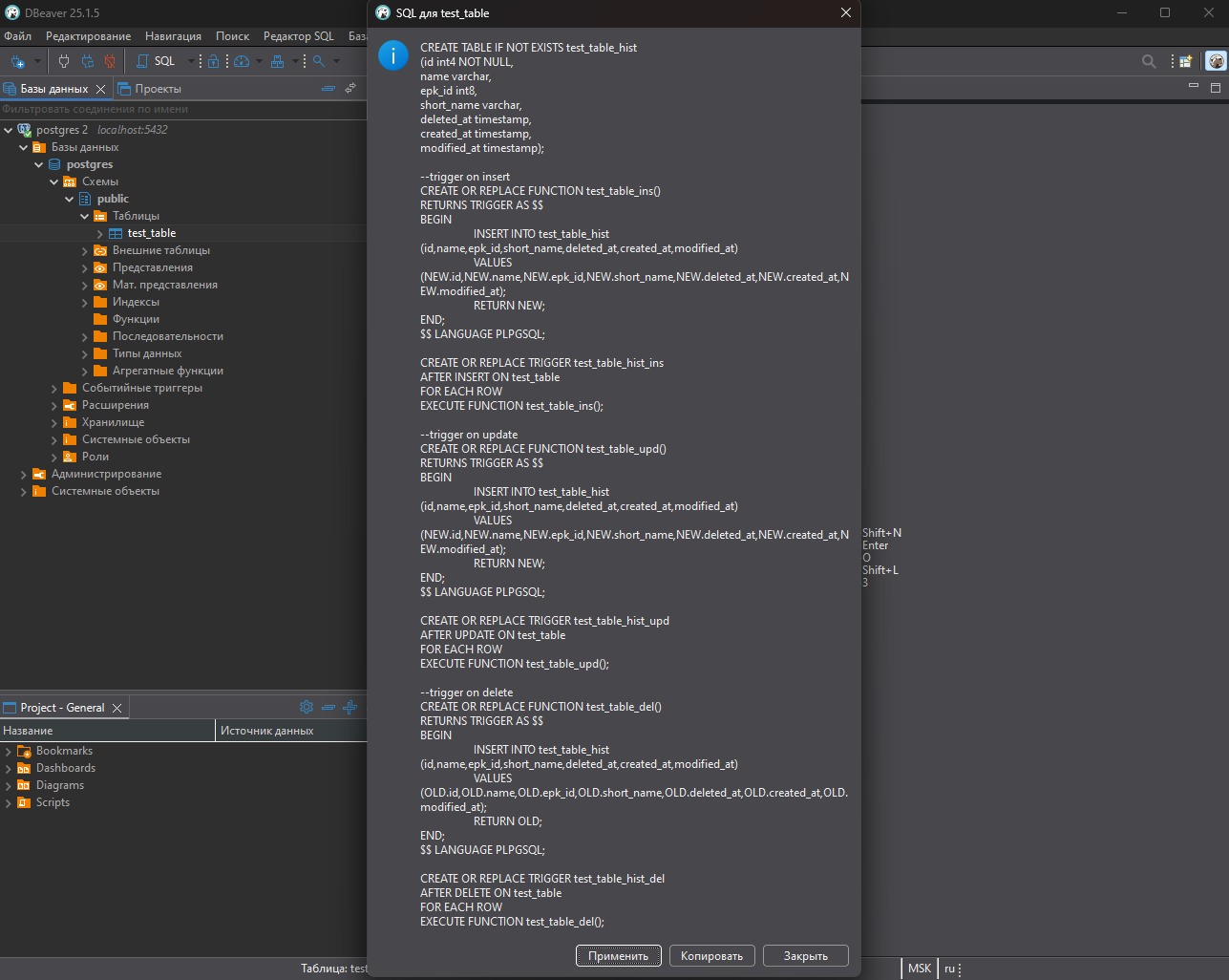
Task: Close the Project - General tab
Action: pyautogui.click(x=117, y=708)
